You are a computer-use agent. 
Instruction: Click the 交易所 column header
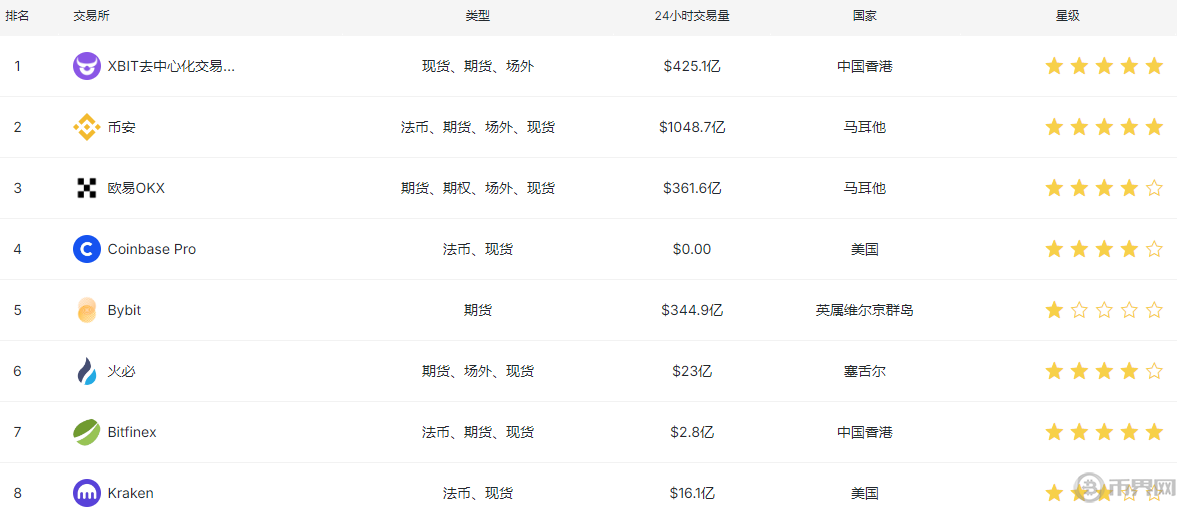(x=91, y=16)
